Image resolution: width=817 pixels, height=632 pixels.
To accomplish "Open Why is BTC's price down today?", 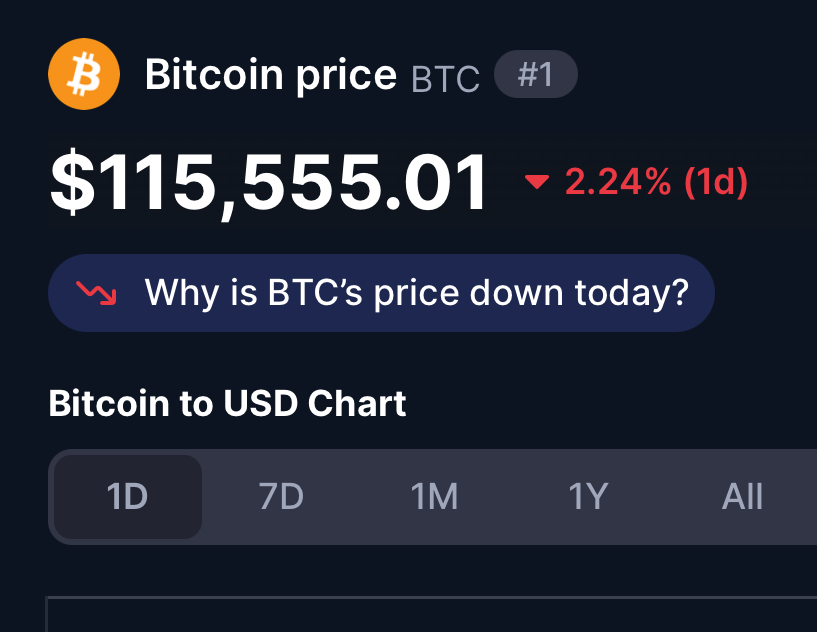I will pyautogui.click(x=381, y=293).
